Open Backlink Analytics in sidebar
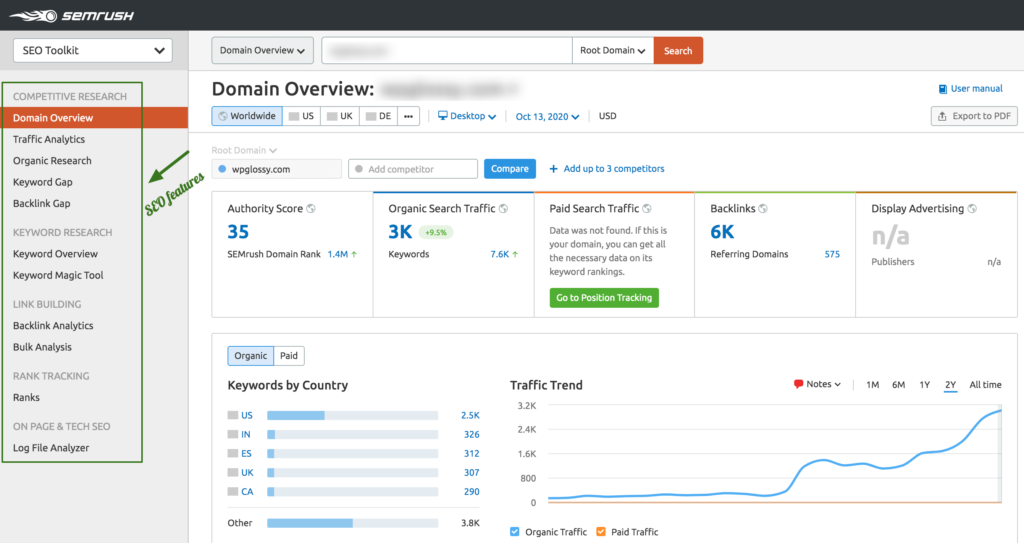 53,325
